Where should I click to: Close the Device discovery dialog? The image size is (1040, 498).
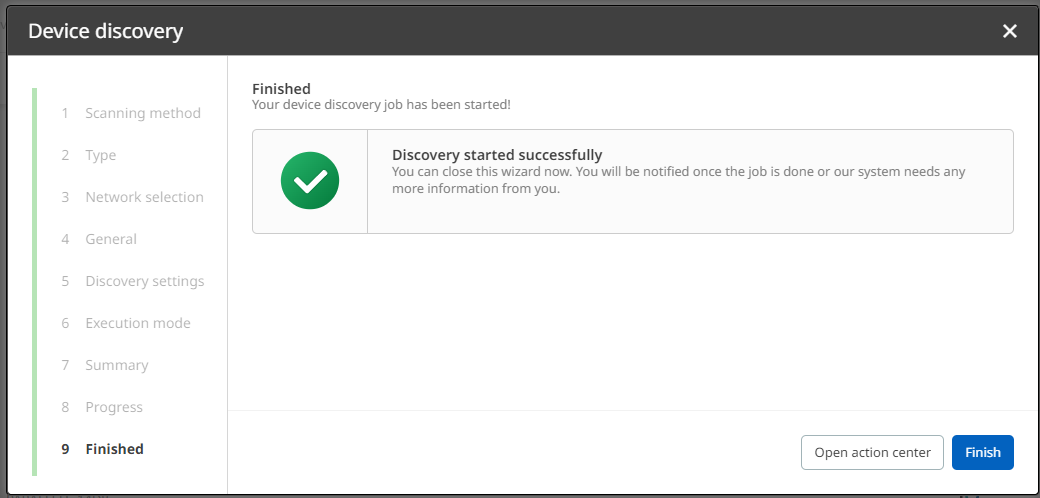tap(1010, 31)
